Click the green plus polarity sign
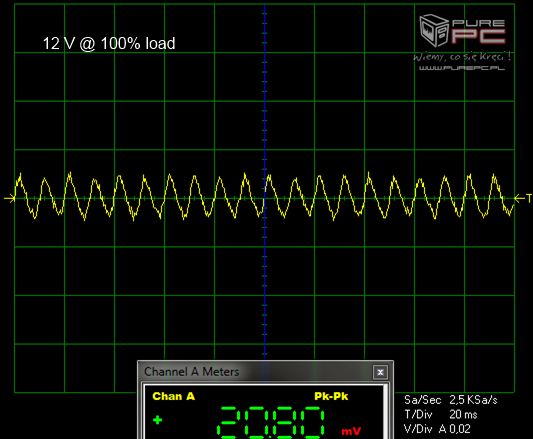Image resolution: width=533 pixels, height=439 pixels. pyautogui.click(x=157, y=420)
